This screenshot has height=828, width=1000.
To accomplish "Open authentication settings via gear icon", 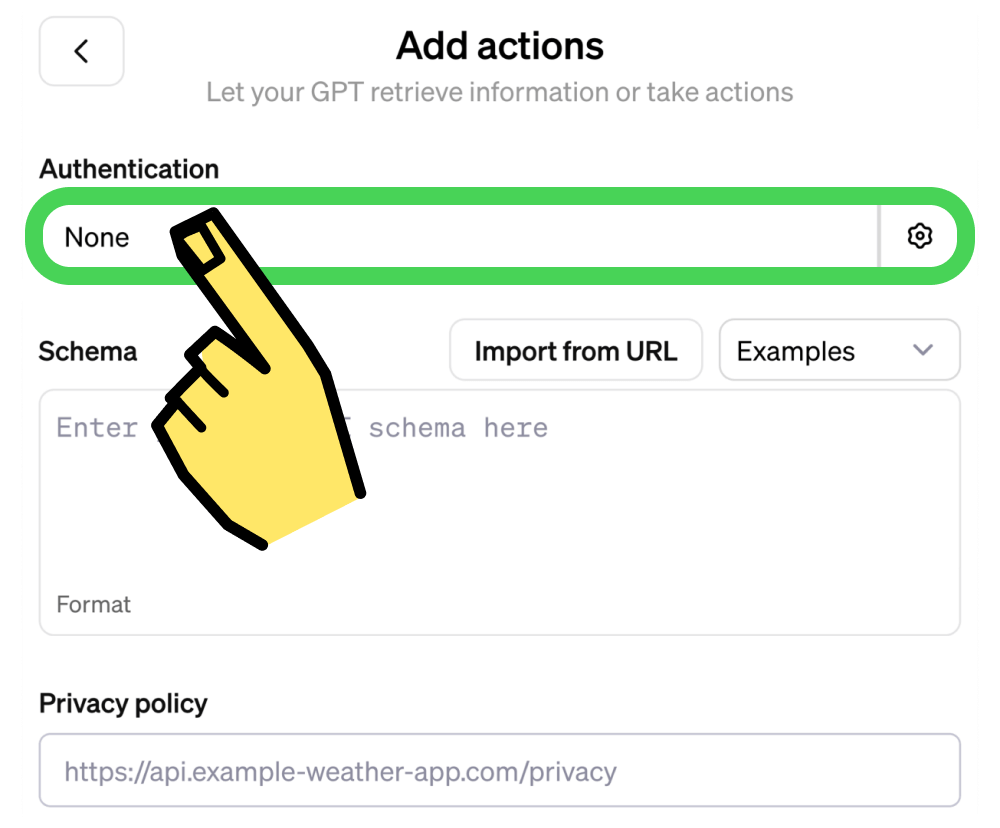I will [919, 236].
